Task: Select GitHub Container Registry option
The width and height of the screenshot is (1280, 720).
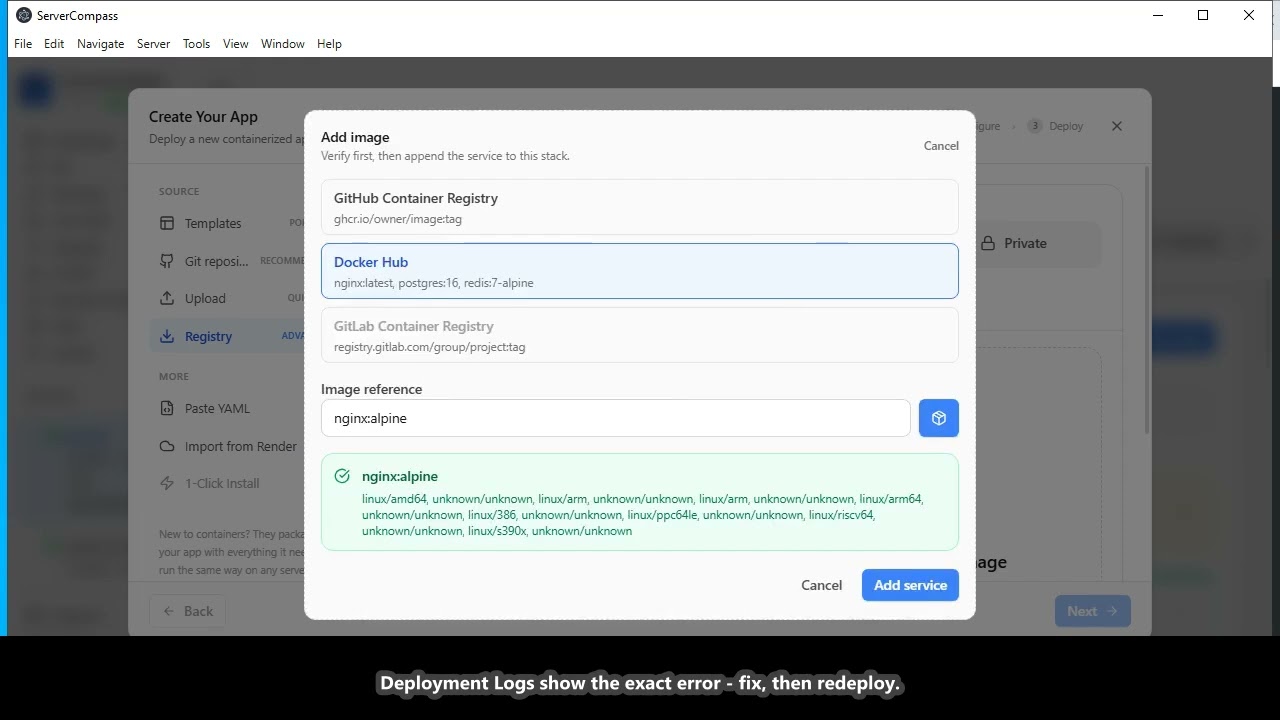Action: [x=640, y=207]
